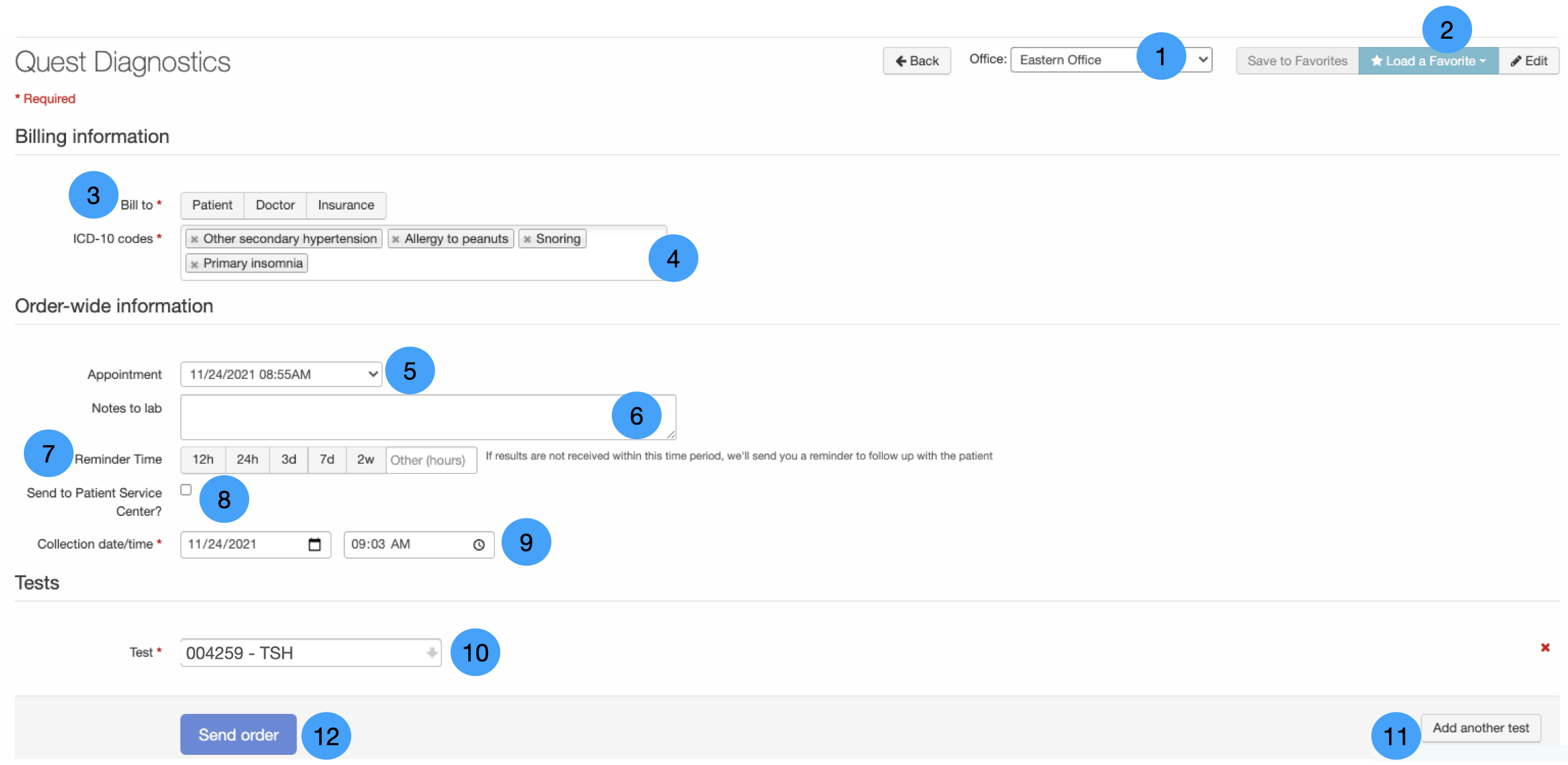Click the collection time field 09:03 AM
1568x765 pixels.
pos(419,544)
